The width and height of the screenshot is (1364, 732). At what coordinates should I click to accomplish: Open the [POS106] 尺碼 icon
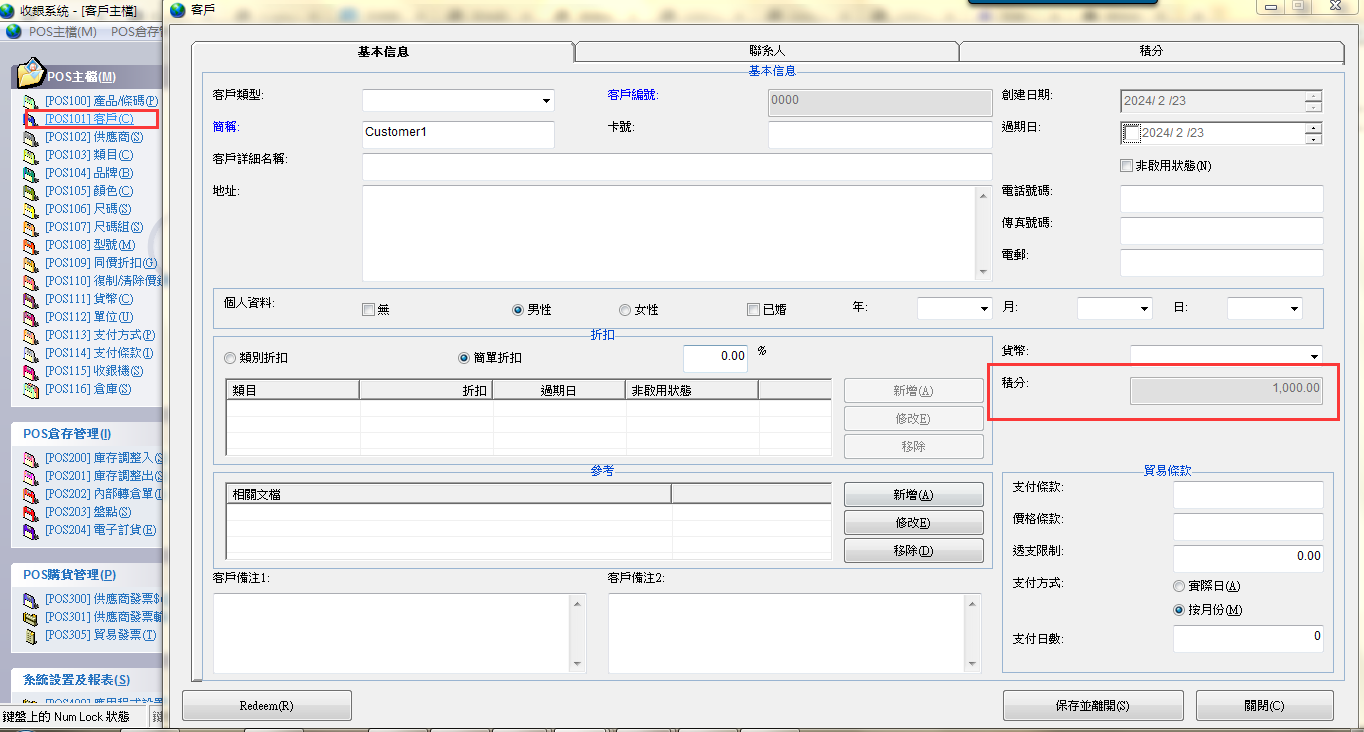(31, 209)
